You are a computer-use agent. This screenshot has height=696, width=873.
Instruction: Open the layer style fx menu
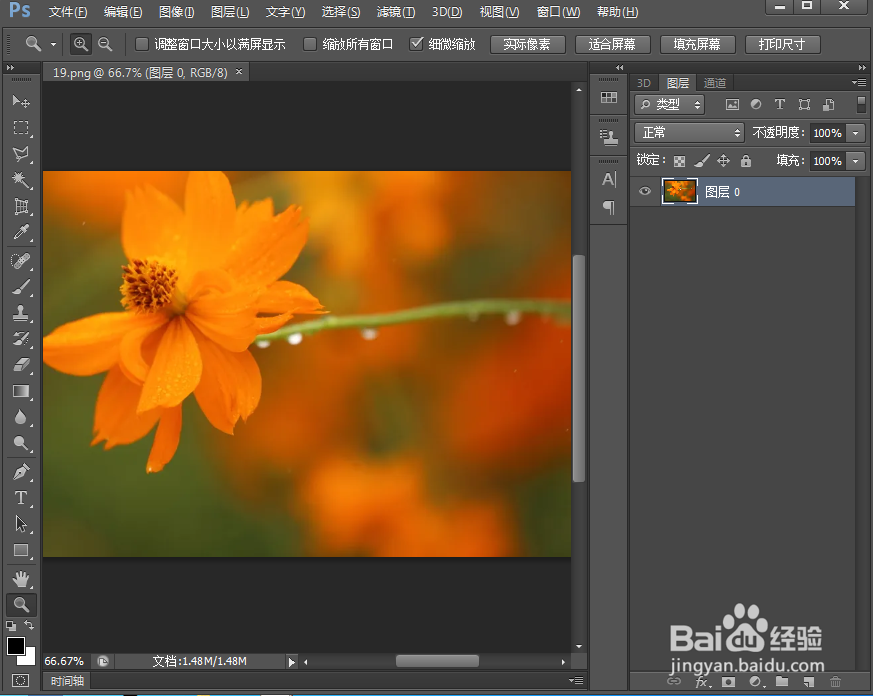point(702,682)
